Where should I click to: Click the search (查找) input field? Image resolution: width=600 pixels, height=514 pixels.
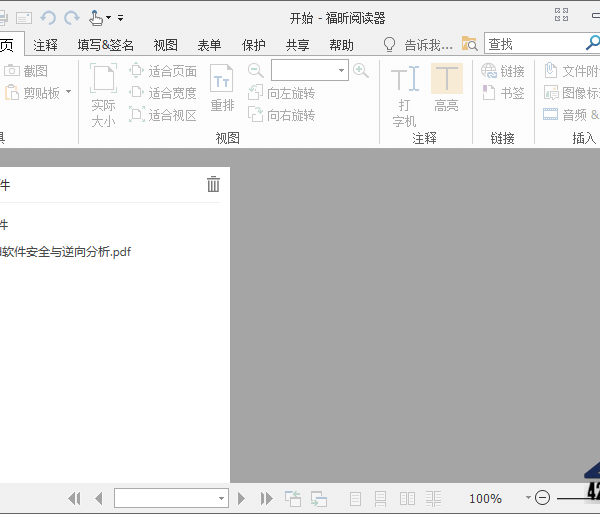pyautogui.click(x=533, y=44)
